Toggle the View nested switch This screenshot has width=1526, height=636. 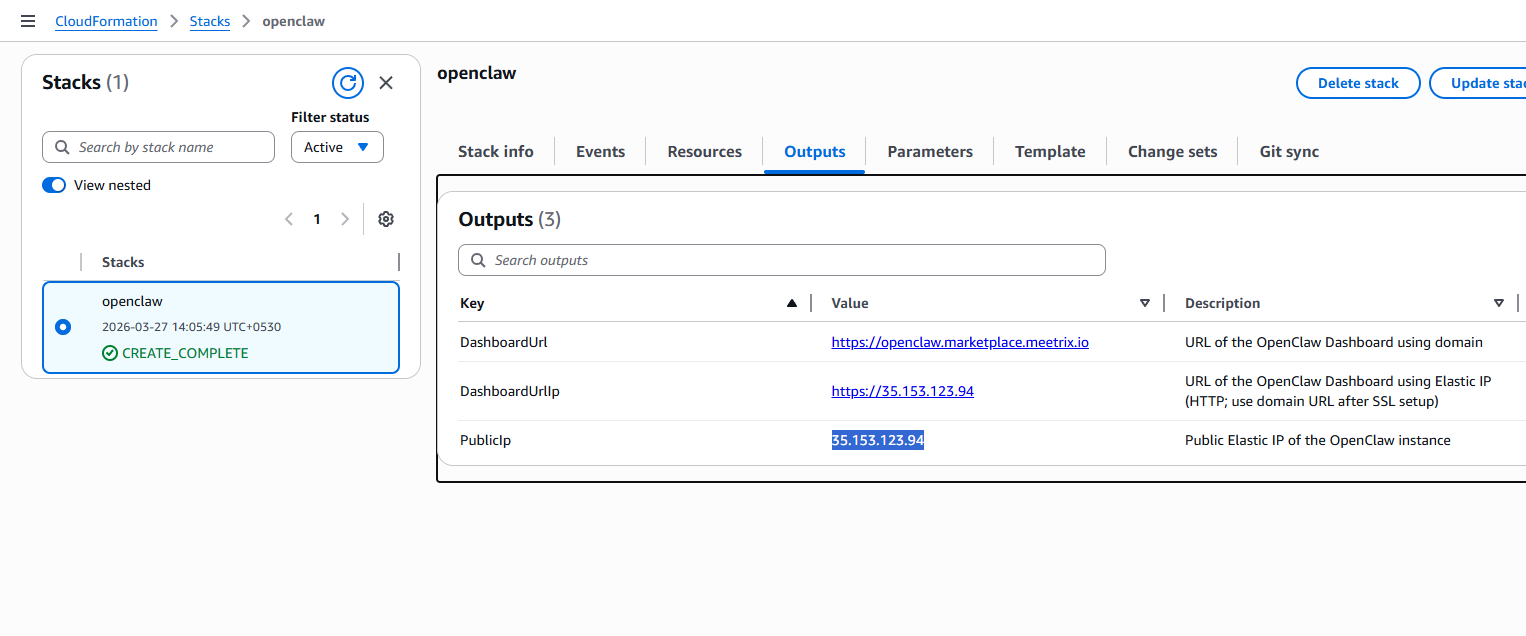(x=54, y=185)
